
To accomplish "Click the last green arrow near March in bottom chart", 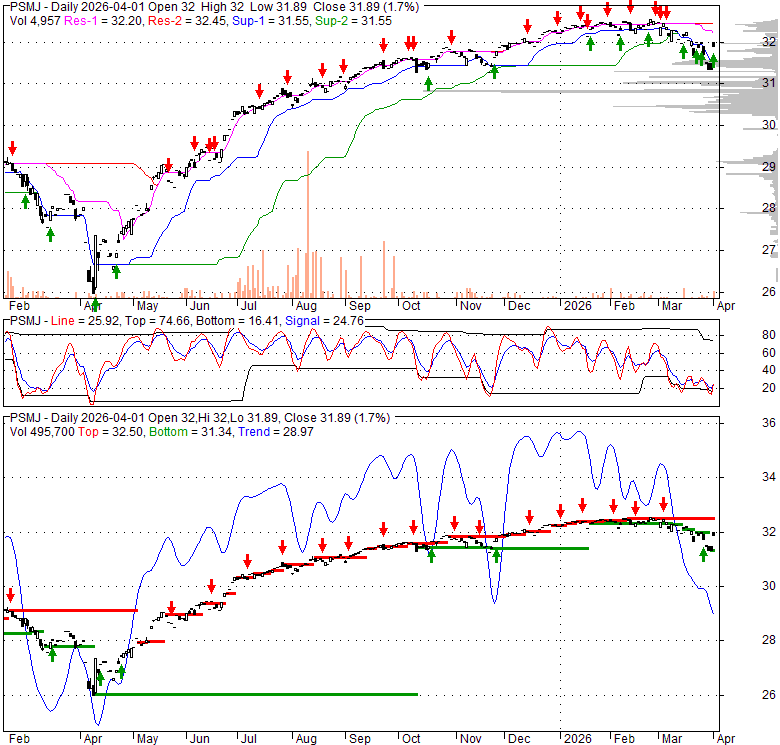I will 703,553.
